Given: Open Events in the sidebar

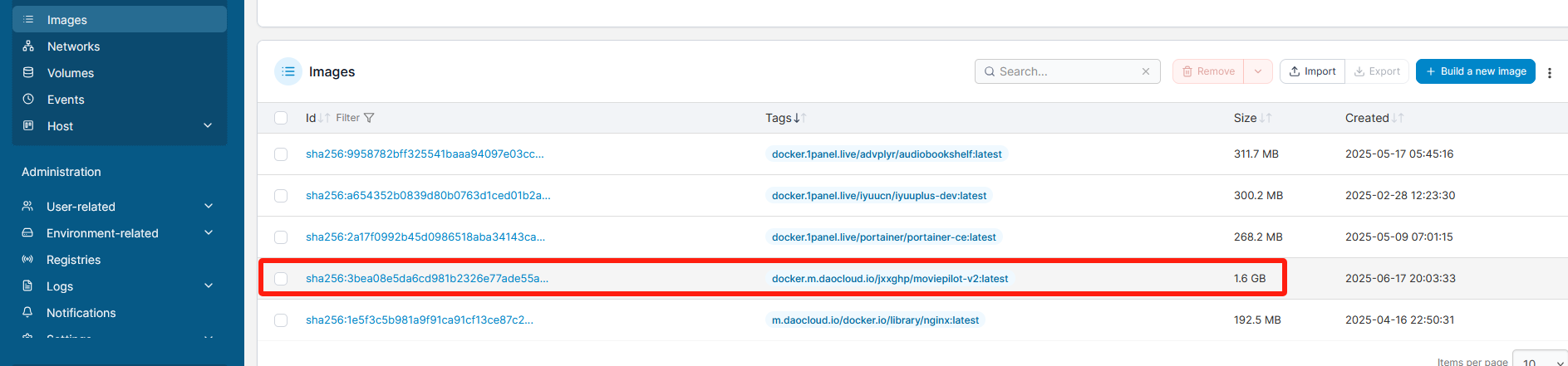Looking at the screenshot, I should coord(120,100).
